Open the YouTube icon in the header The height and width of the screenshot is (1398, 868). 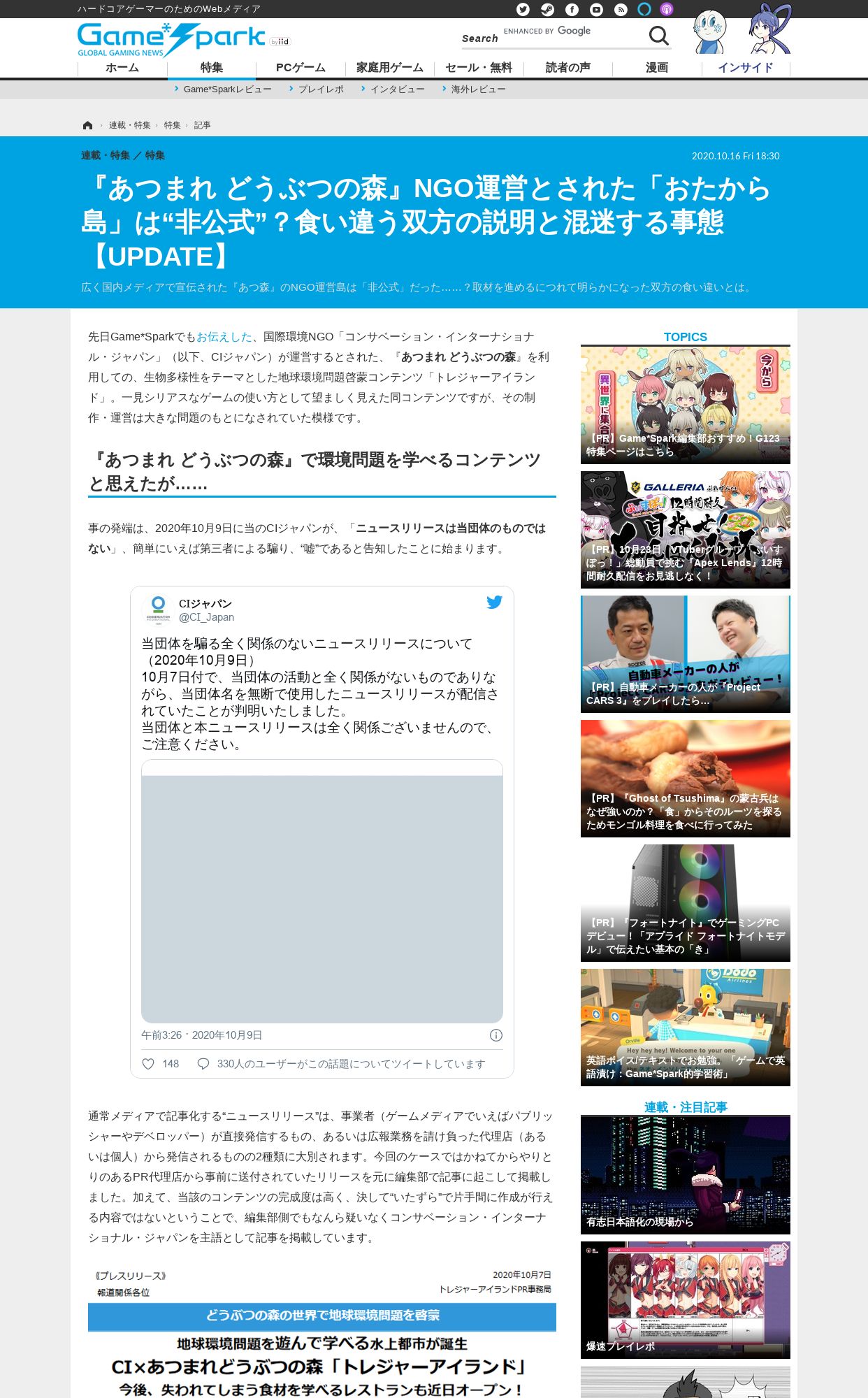(x=596, y=9)
